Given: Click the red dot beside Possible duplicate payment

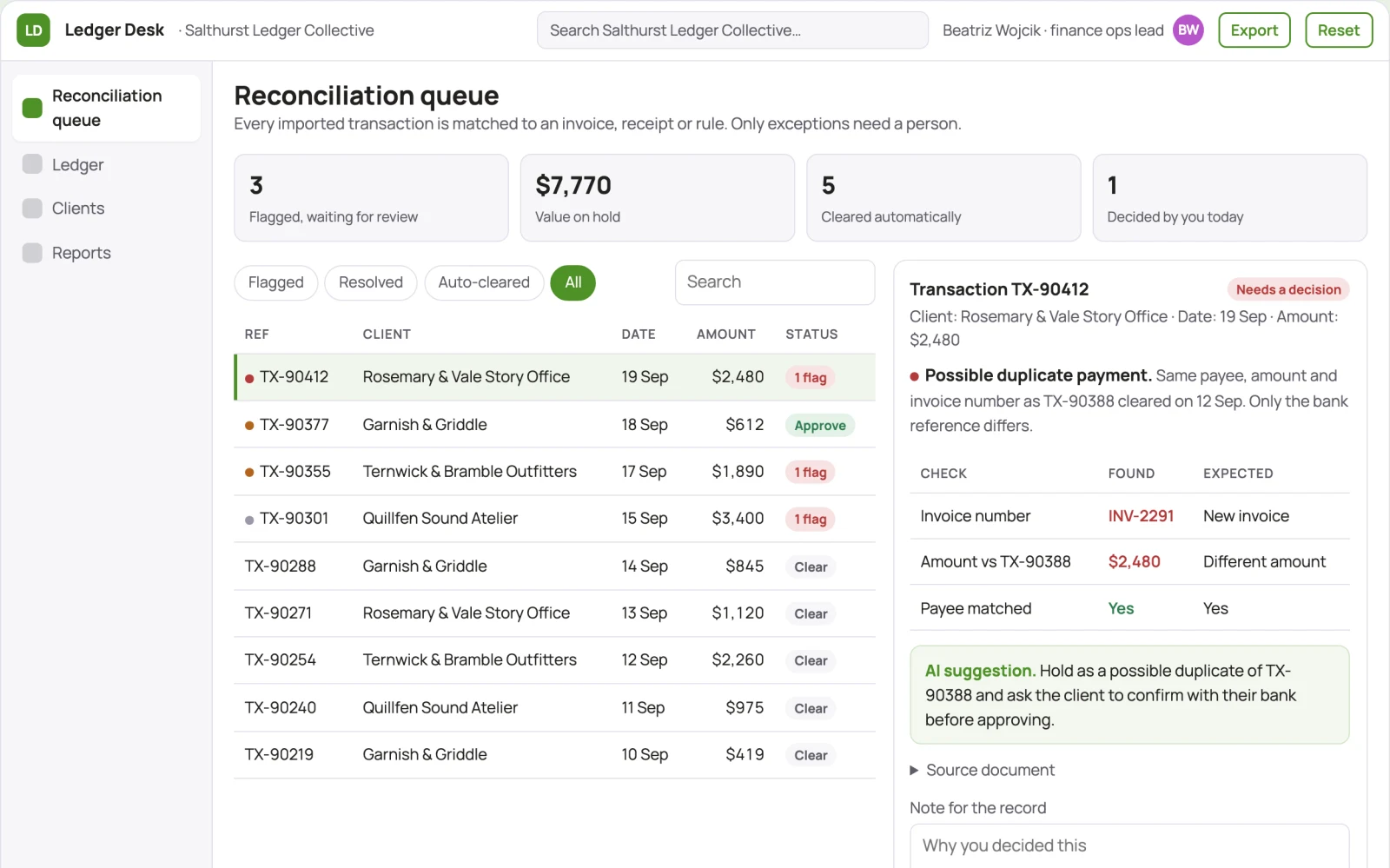Looking at the screenshot, I should (x=914, y=377).
